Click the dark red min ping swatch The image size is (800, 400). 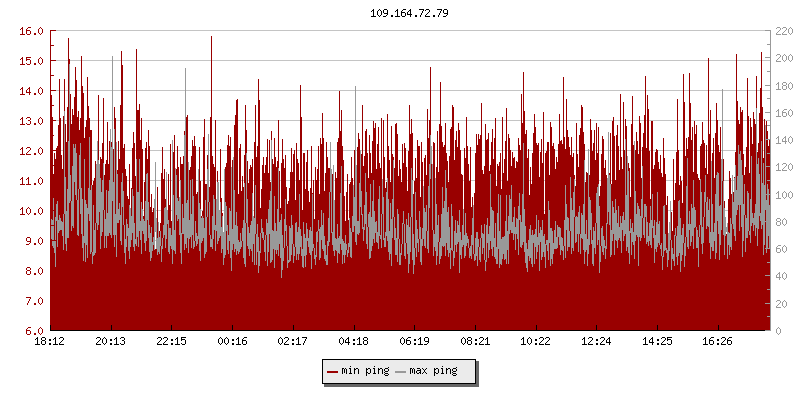(332, 372)
